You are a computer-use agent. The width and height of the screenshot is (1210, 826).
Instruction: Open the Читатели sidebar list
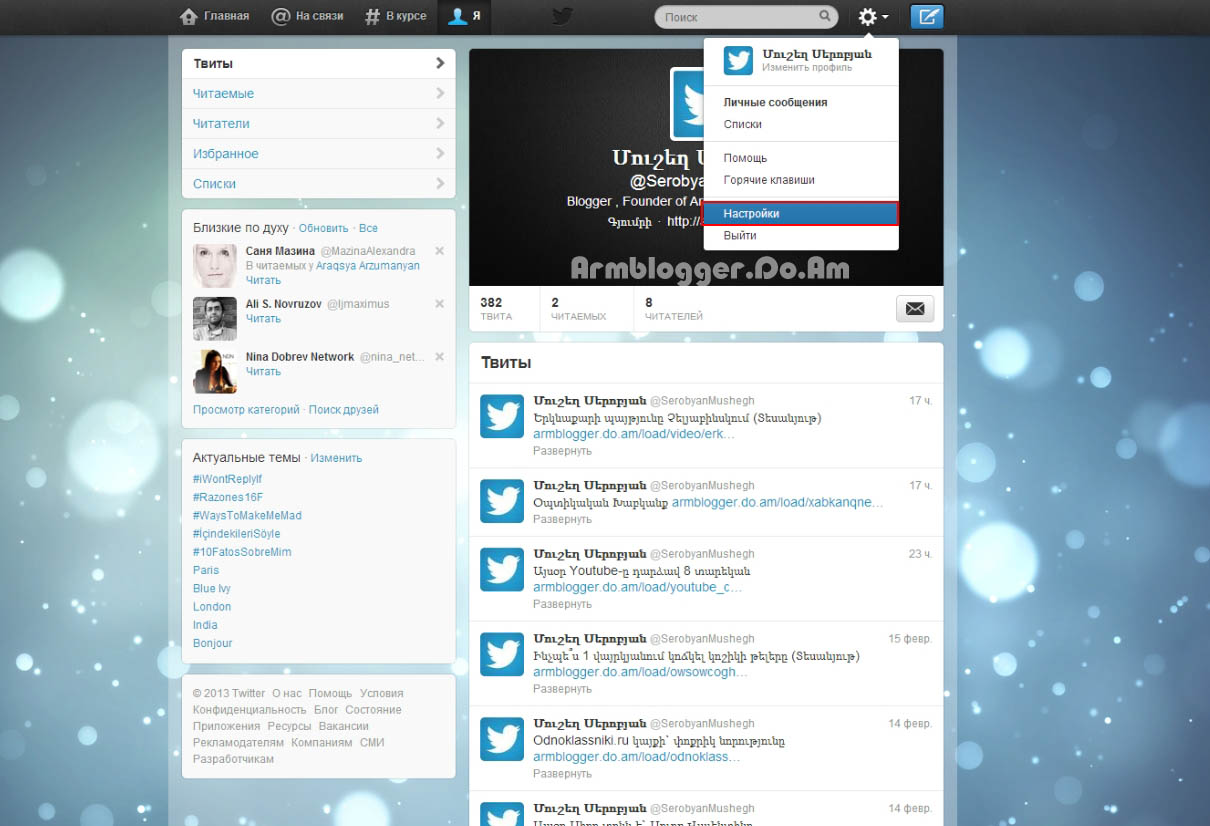click(x=319, y=123)
